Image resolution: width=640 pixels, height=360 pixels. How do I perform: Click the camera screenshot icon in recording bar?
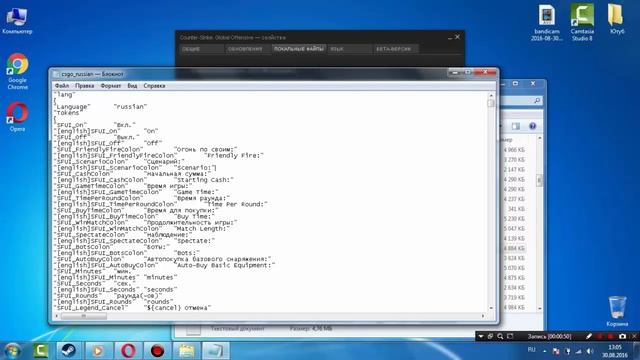point(622,336)
